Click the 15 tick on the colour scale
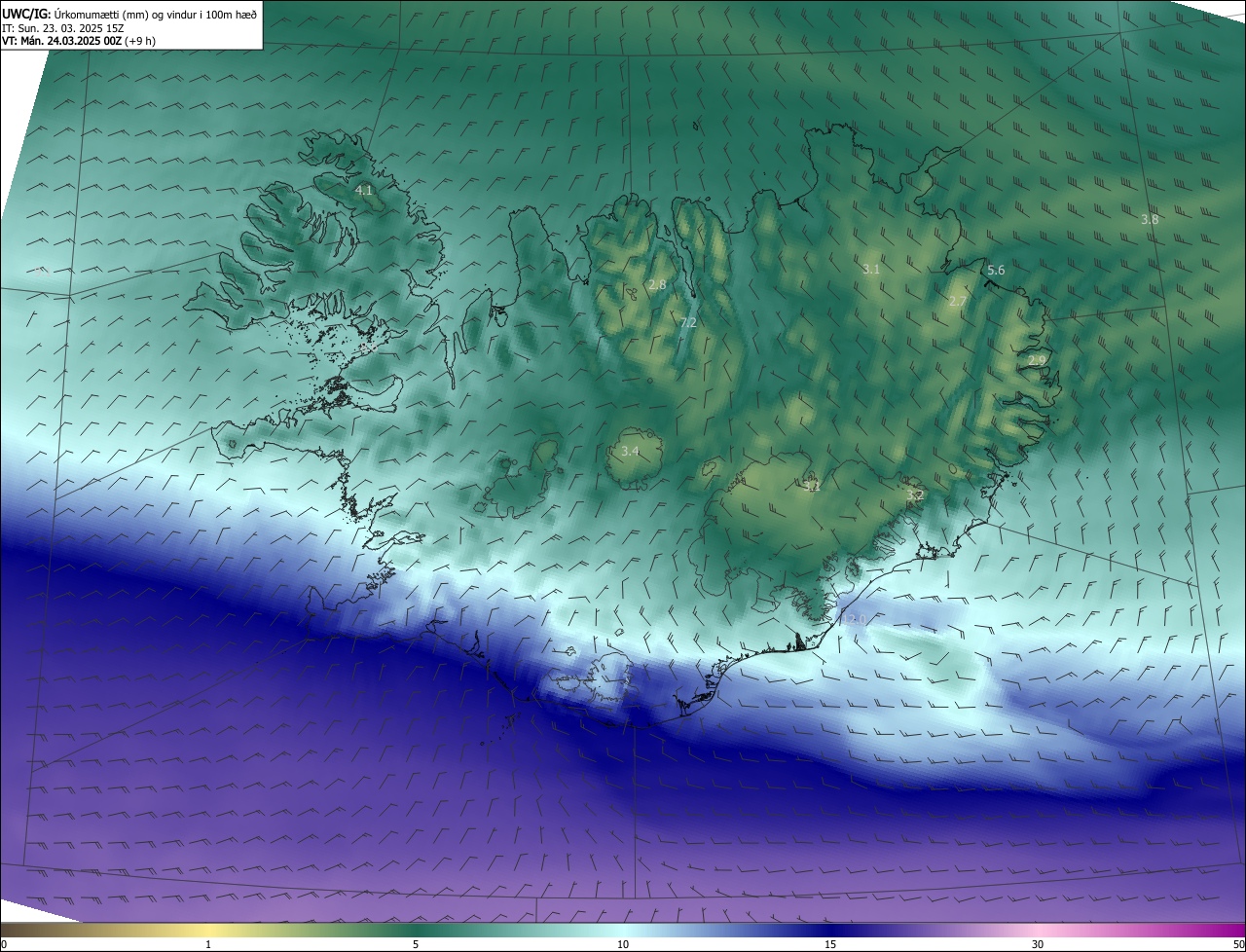The height and width of the screenshot is (952, 1246). (x=830, y=944)
